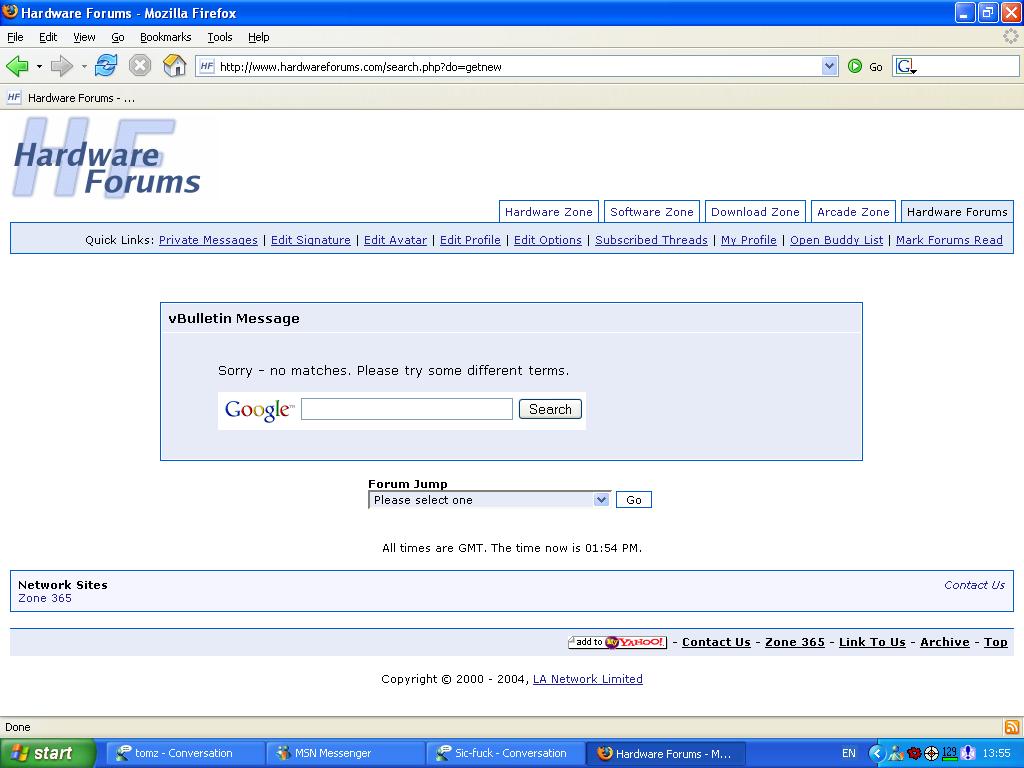1024x768 pixels.
Task: Open the Back button history dropdown arrow
Action: coord(39,66)
